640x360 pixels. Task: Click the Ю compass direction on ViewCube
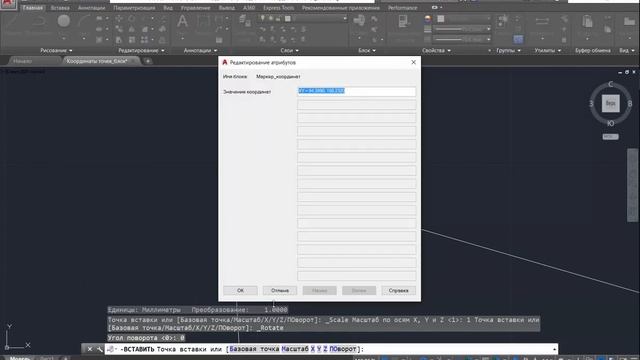click(x=611, y=123)
